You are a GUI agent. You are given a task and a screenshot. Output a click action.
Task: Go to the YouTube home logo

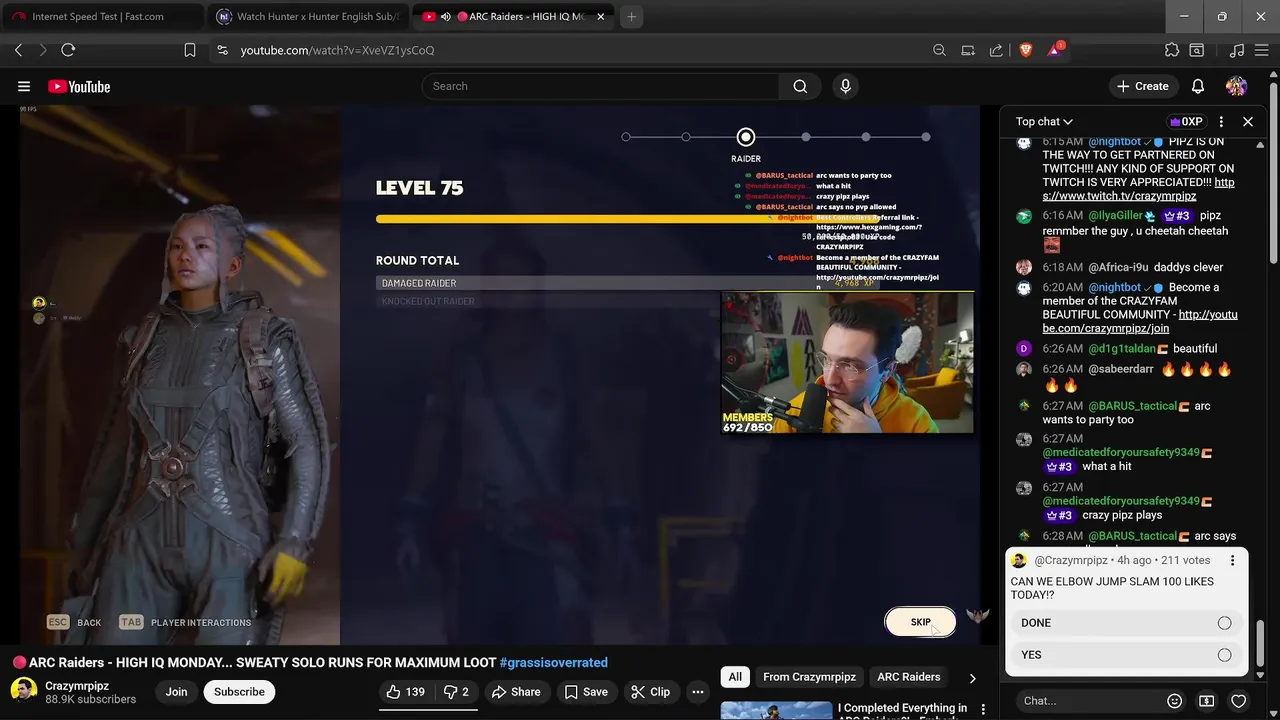tap(79, 87)
